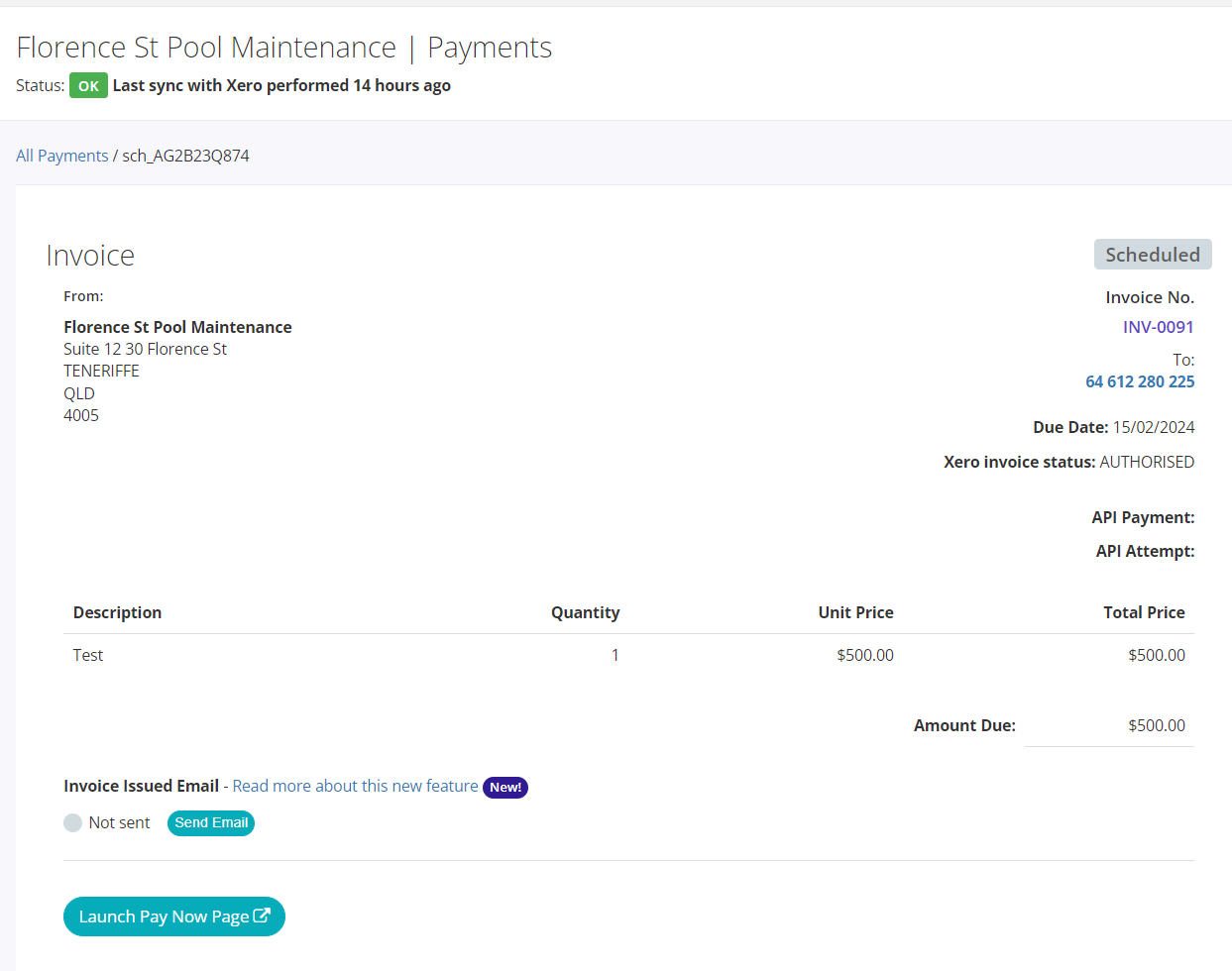Click the green OK status badge

coord(88,86)
